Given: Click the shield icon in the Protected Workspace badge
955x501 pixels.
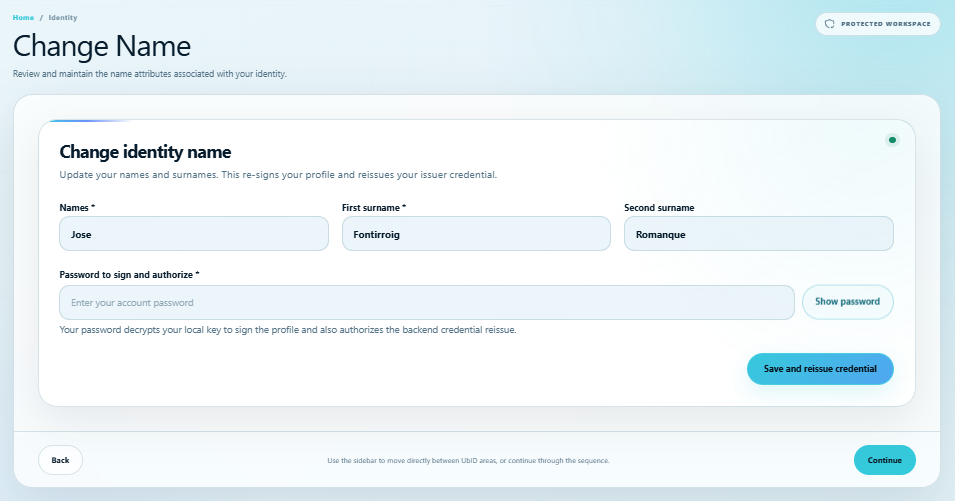Looking at the screenshot, I should click(829, 24).
